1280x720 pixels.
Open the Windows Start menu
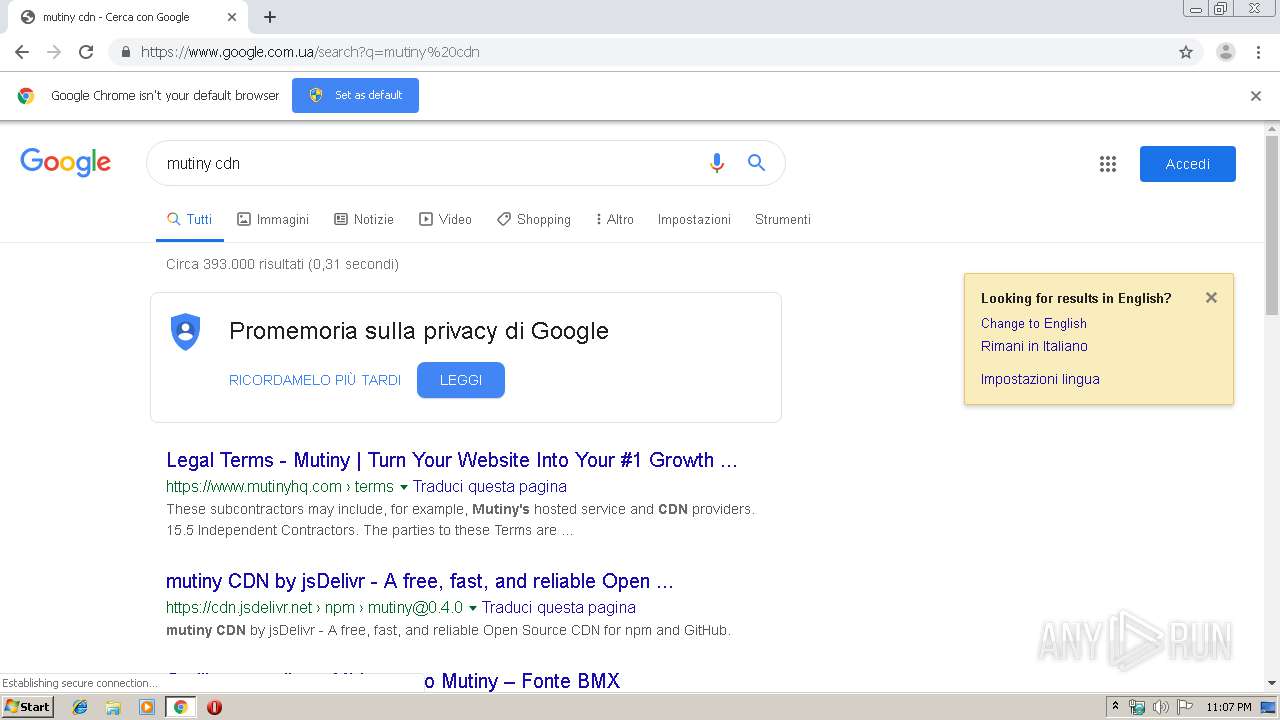(27, 706)
